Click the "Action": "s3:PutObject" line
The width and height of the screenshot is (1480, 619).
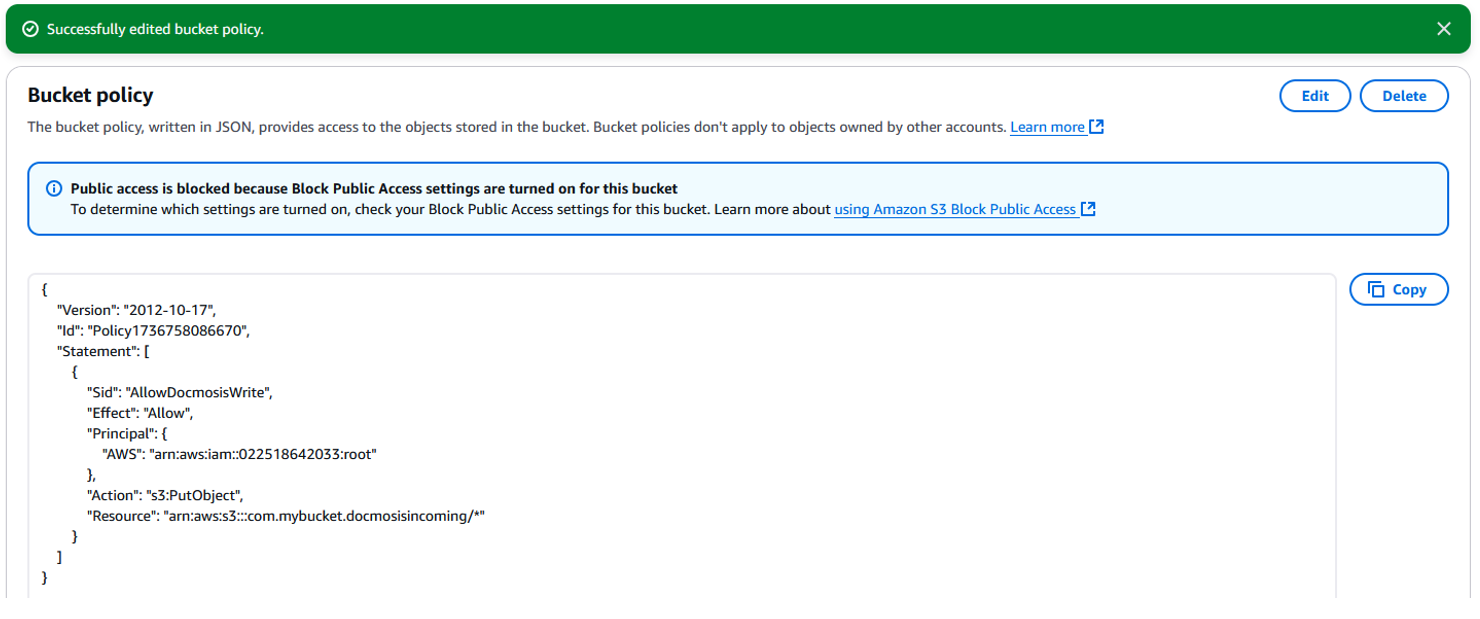[x=165, y=495]
